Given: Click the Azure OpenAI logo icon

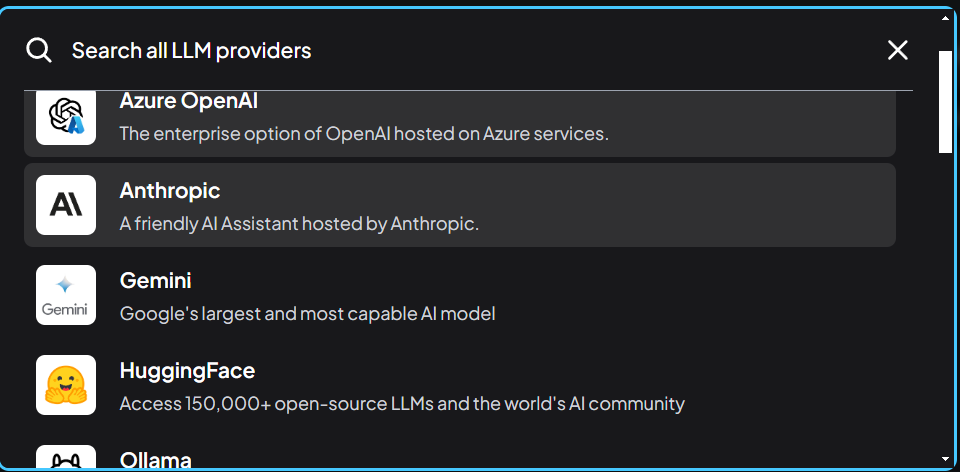Looking at the screenshot, I should click(x=66, y=118).
